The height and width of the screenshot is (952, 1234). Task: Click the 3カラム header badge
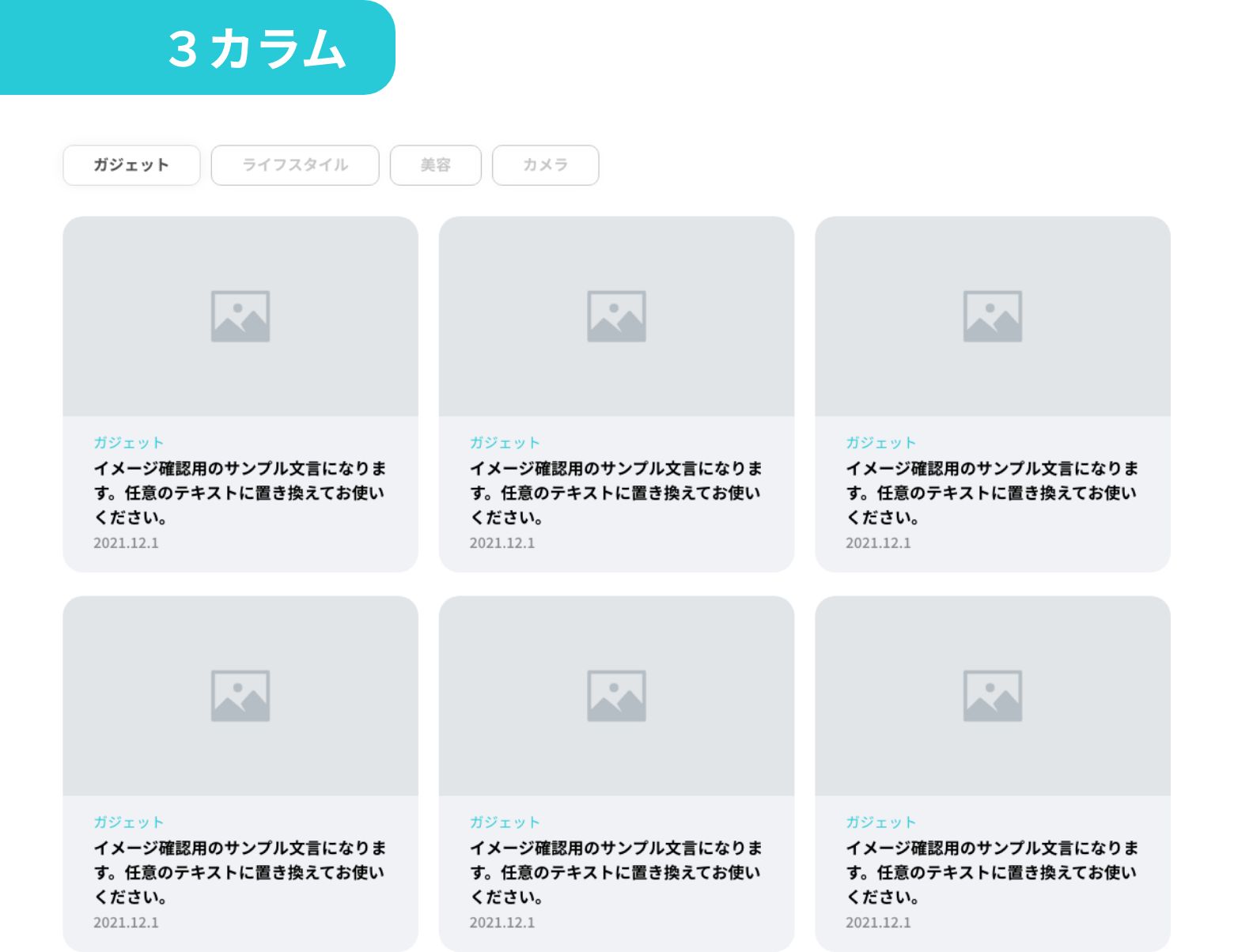(x=256, y=48)
